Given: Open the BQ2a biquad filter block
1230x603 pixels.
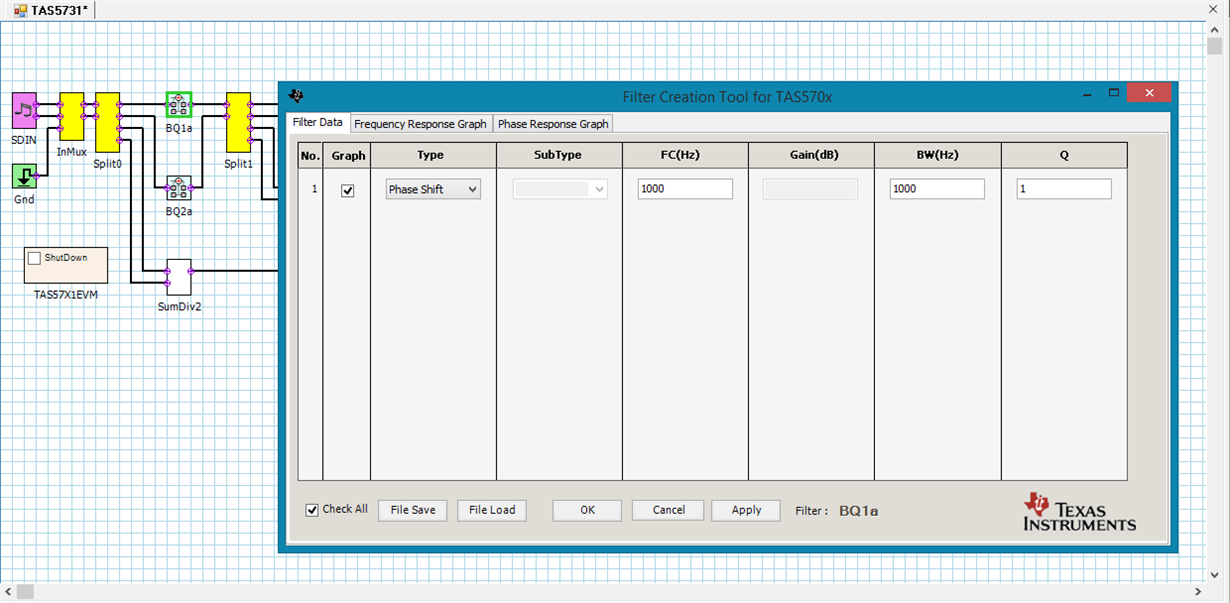Looking at the screenshot, I should coord(179,188).
